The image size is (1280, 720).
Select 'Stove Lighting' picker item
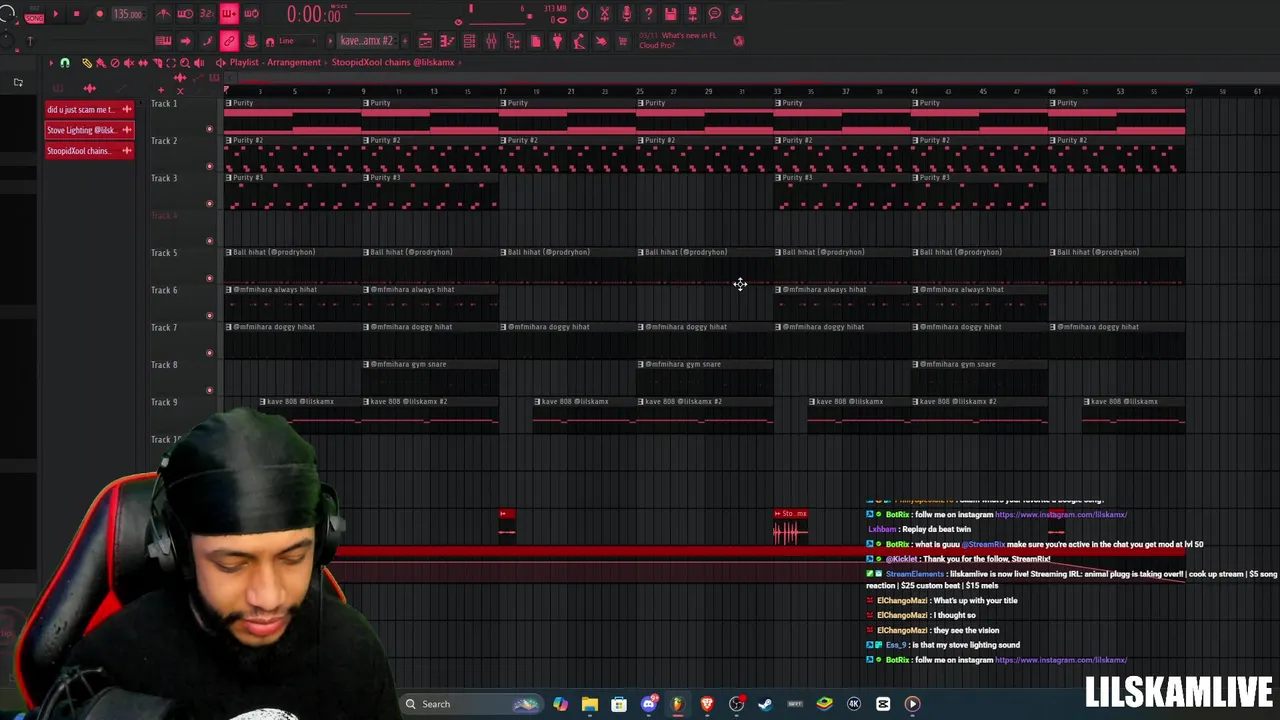click(x=89, y=130)
